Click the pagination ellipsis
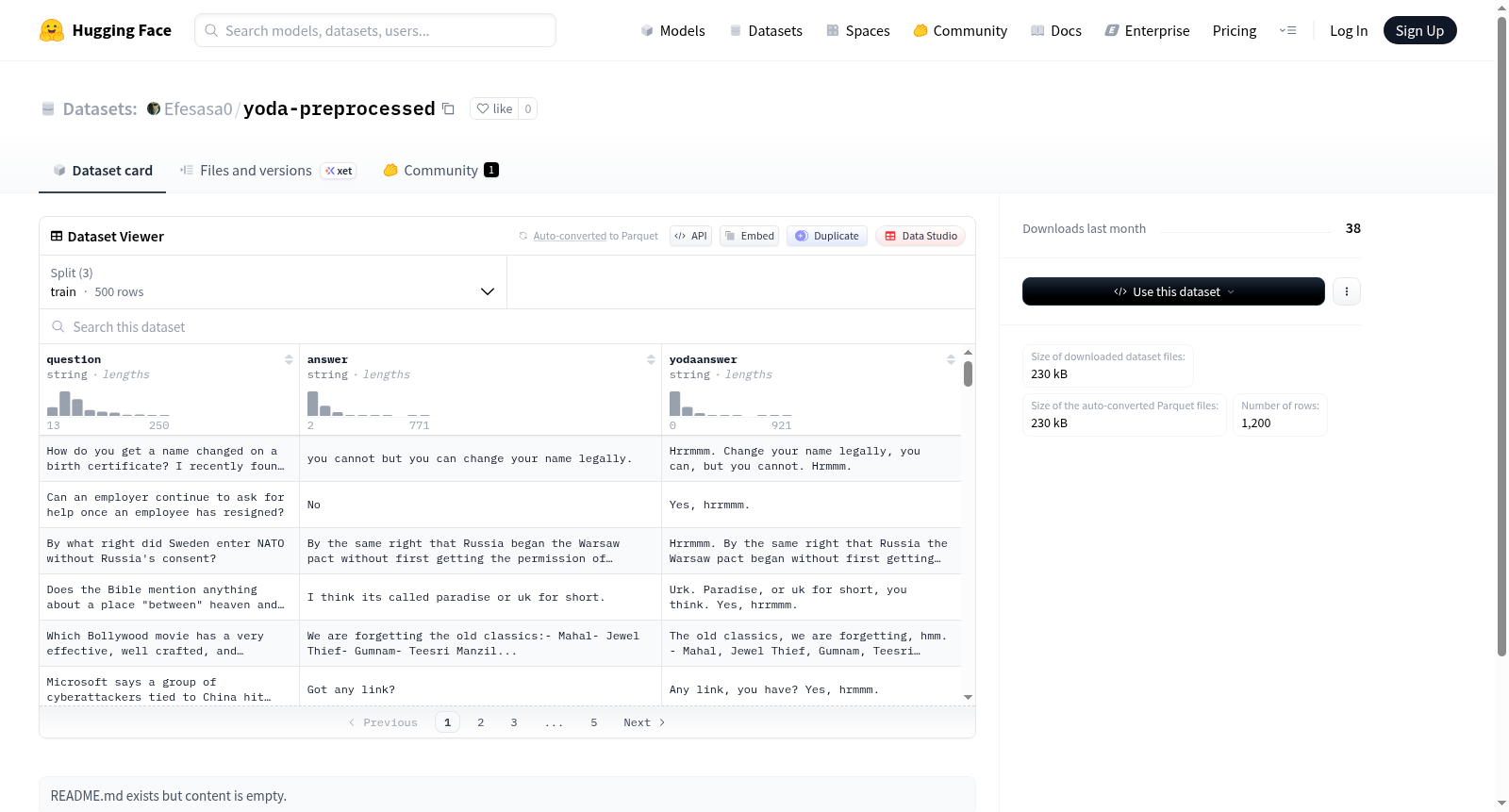Image resolution: width=1509 pixels, height=812 pixels. point(554,722)
